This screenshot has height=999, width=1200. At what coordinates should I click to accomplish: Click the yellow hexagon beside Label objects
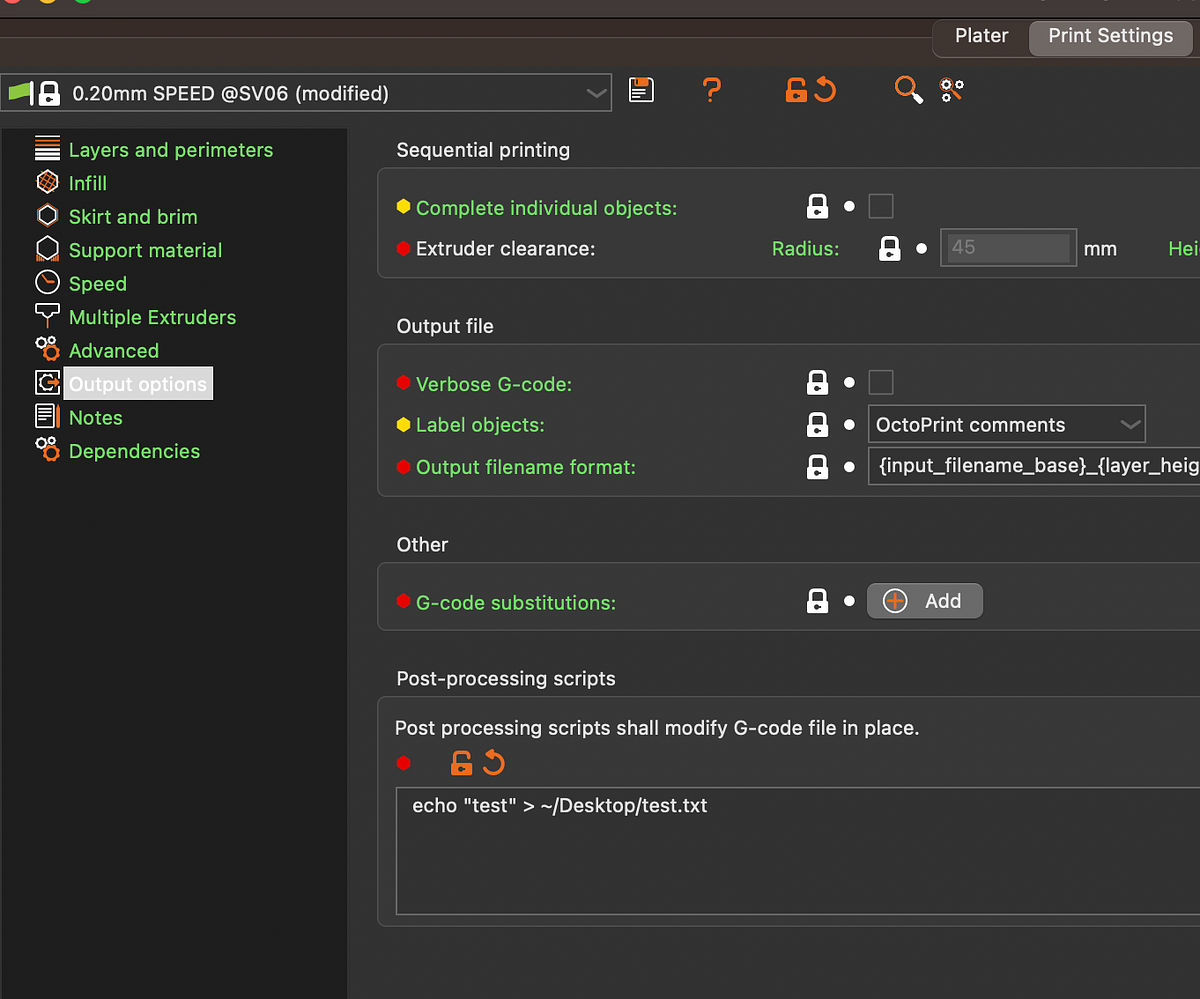coord(403,425)
